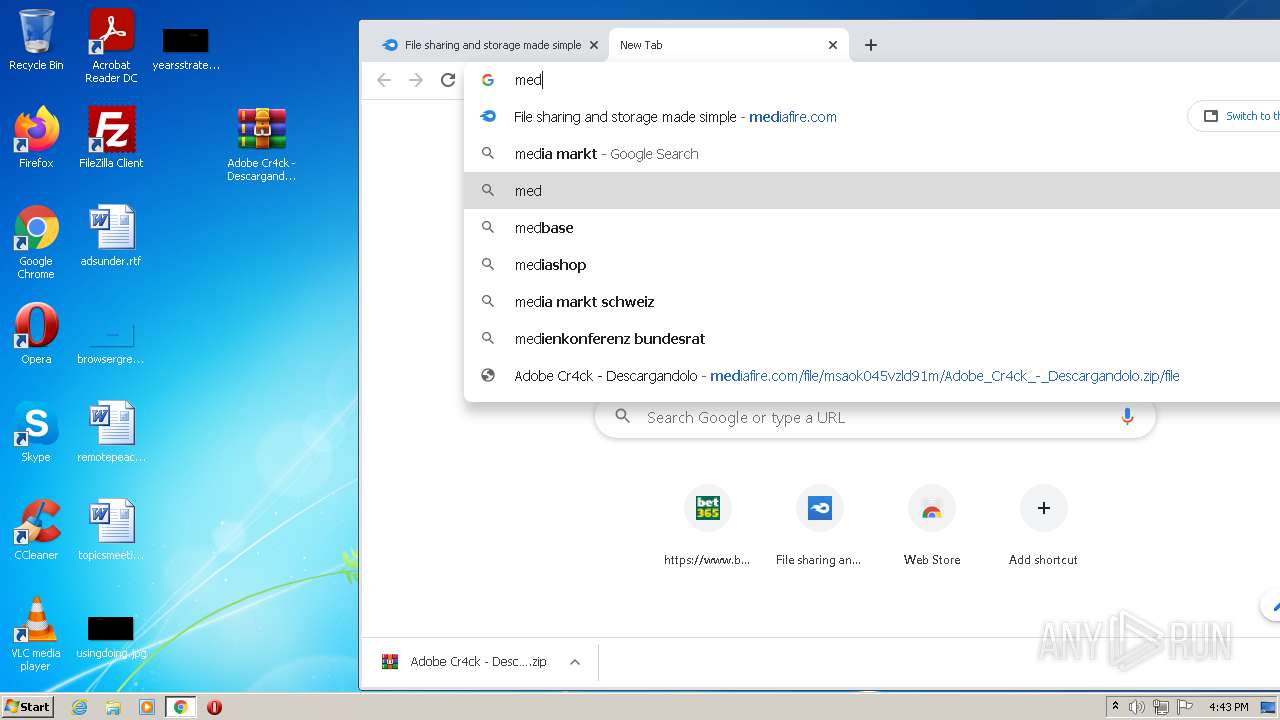The image size is (1280, 720).
Task: Reload the page in Chrome
Action: [448, 80]
